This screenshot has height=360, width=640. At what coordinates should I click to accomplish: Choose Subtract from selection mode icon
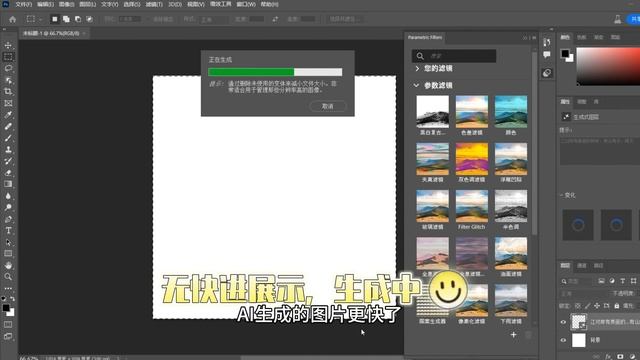pyautogui.click(x=78, y=19)
